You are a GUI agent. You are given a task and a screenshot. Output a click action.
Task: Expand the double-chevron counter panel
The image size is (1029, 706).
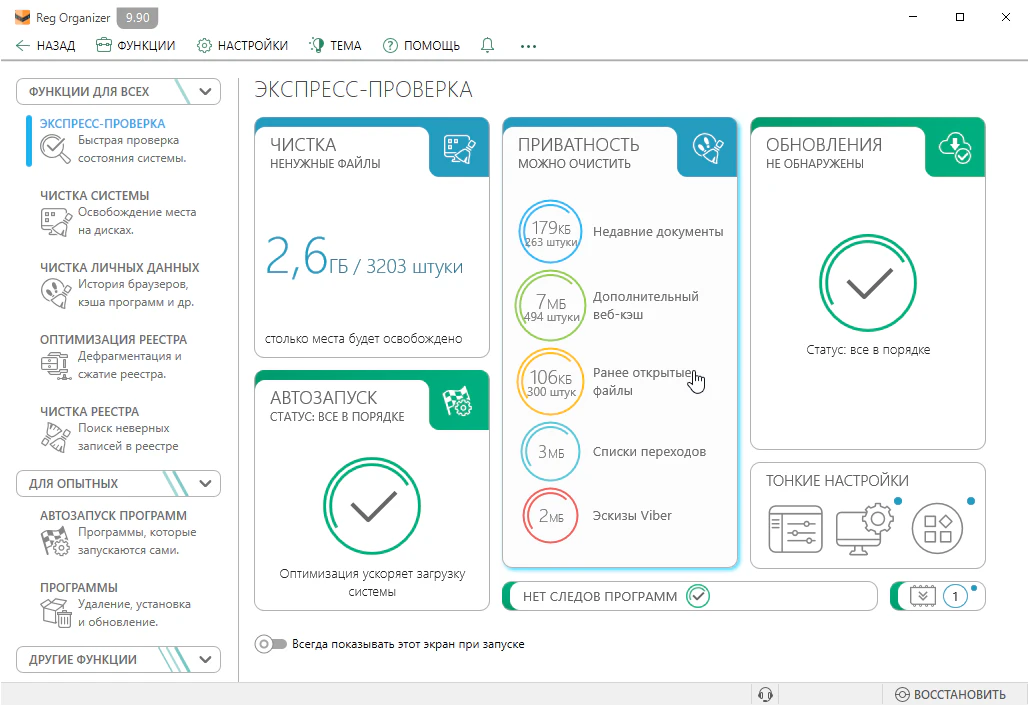point(921,596)
